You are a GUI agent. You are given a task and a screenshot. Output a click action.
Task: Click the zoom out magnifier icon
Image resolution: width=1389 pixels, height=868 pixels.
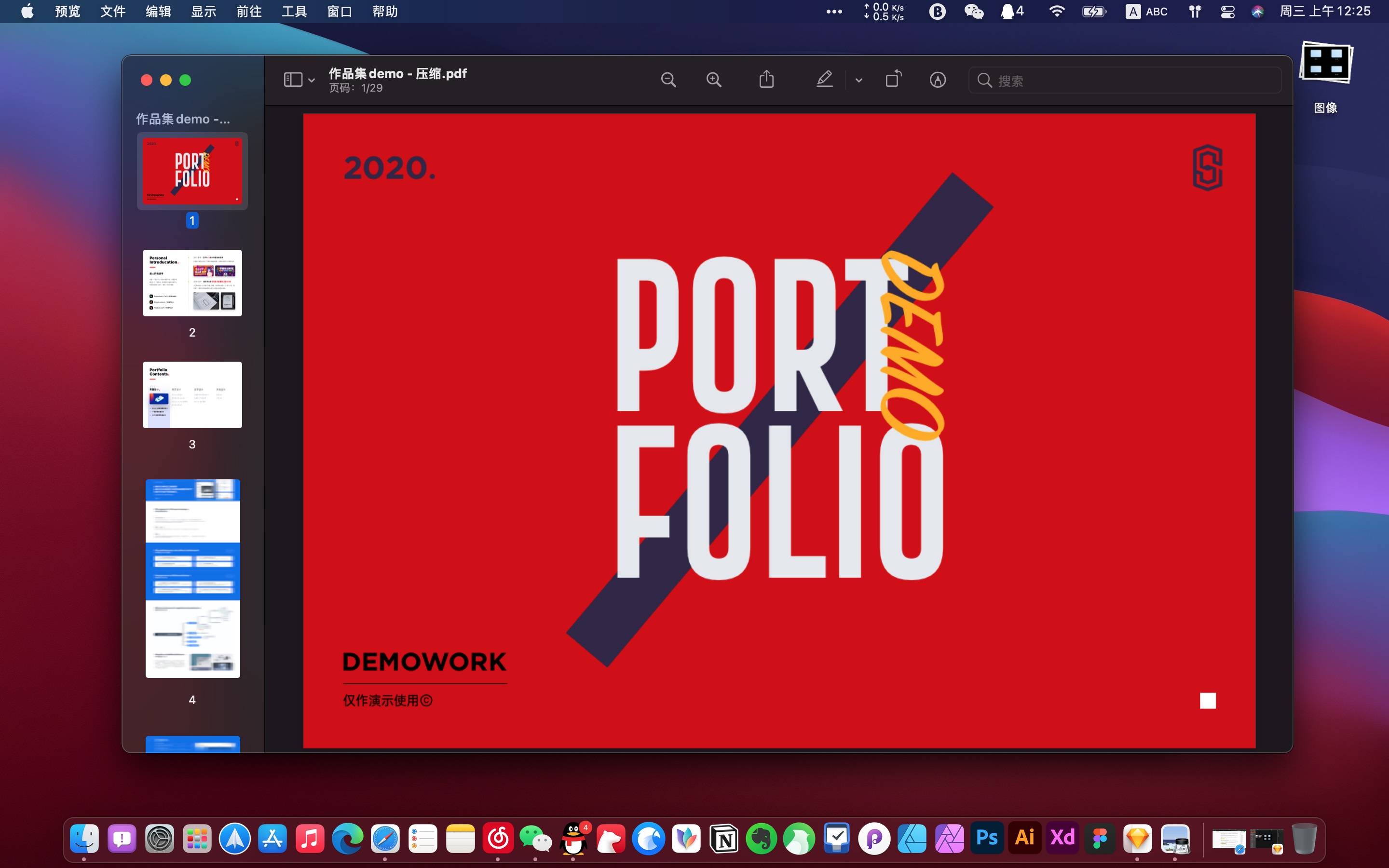point(668,80)
